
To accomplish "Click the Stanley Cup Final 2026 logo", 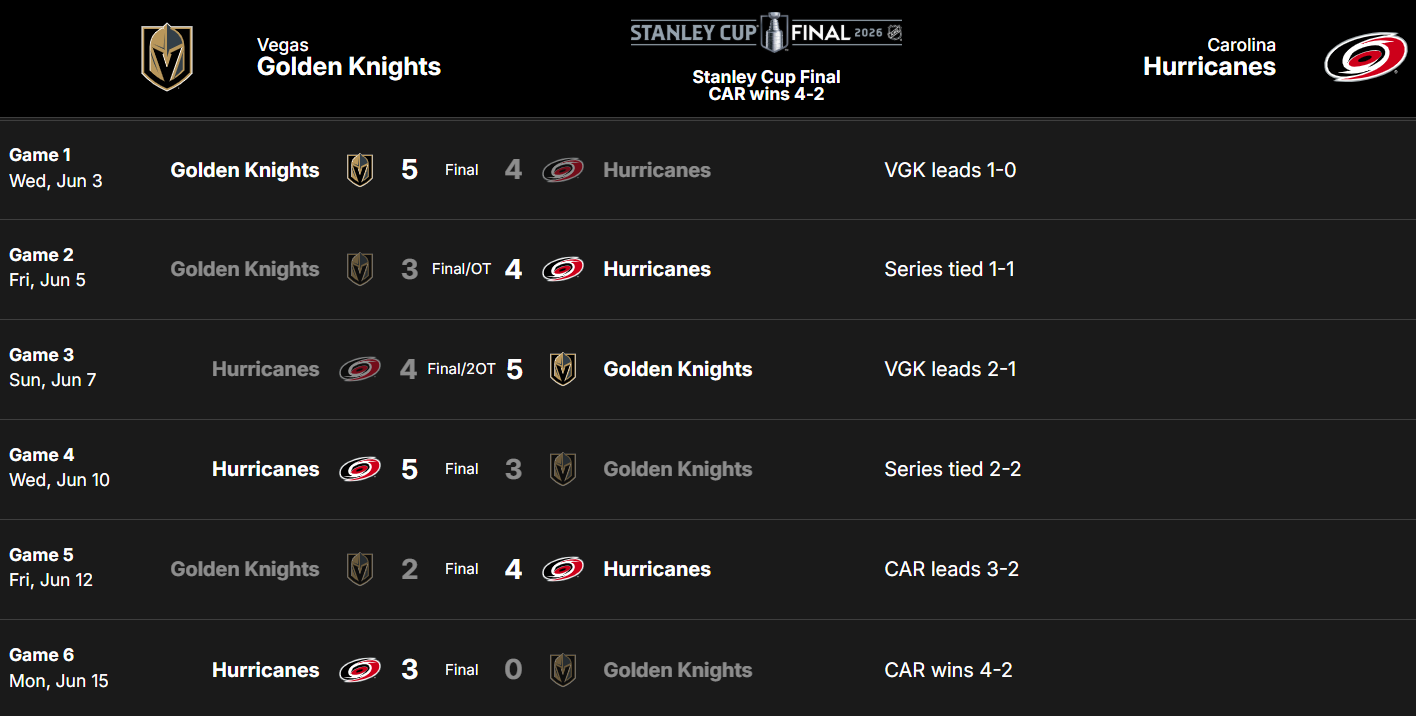I will (x=766, y=33).
